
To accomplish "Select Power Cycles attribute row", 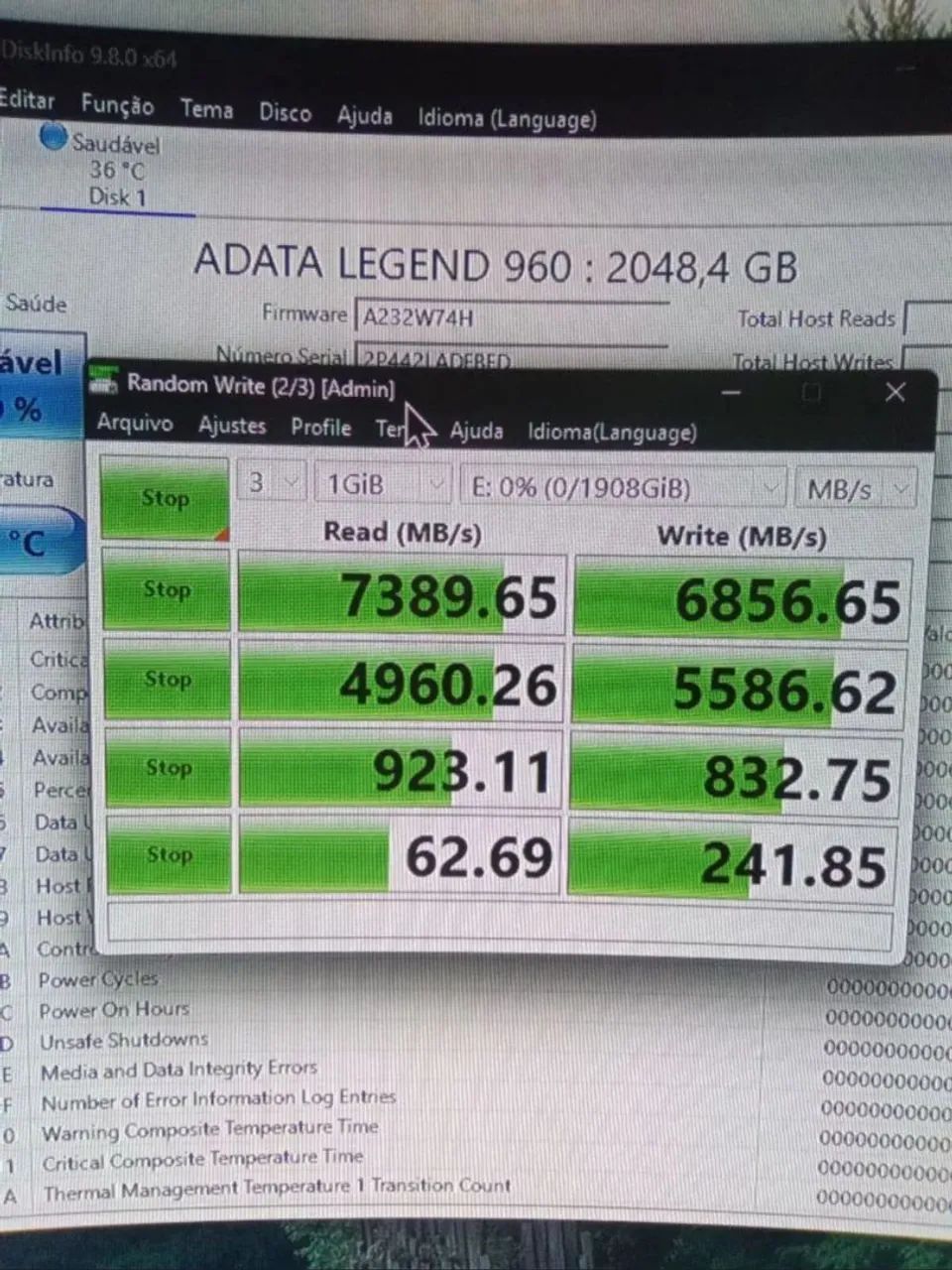I will pyautogui.click(x=97, y=979).
